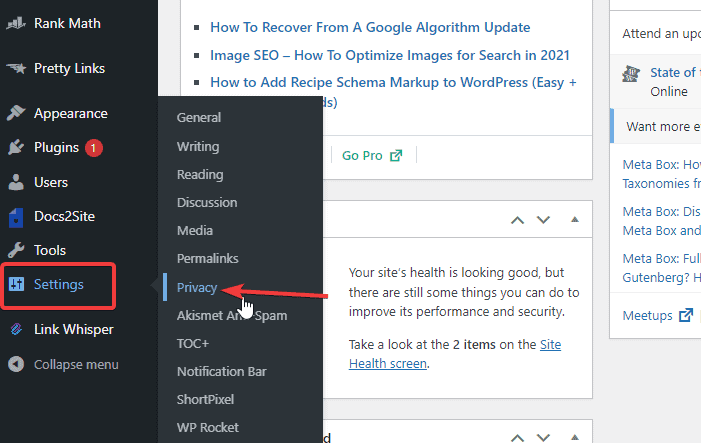Viewport: 701px width, 443px height.
Task: Select TOC+ in Settings submenu
Action: point(193,343)
